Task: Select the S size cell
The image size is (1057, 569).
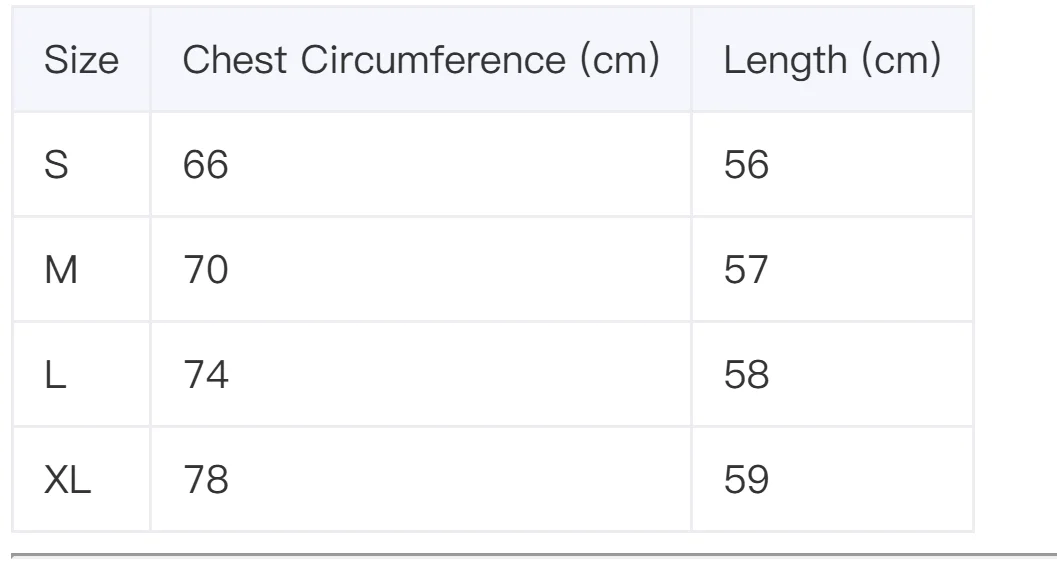Action: tap(57, 166)
